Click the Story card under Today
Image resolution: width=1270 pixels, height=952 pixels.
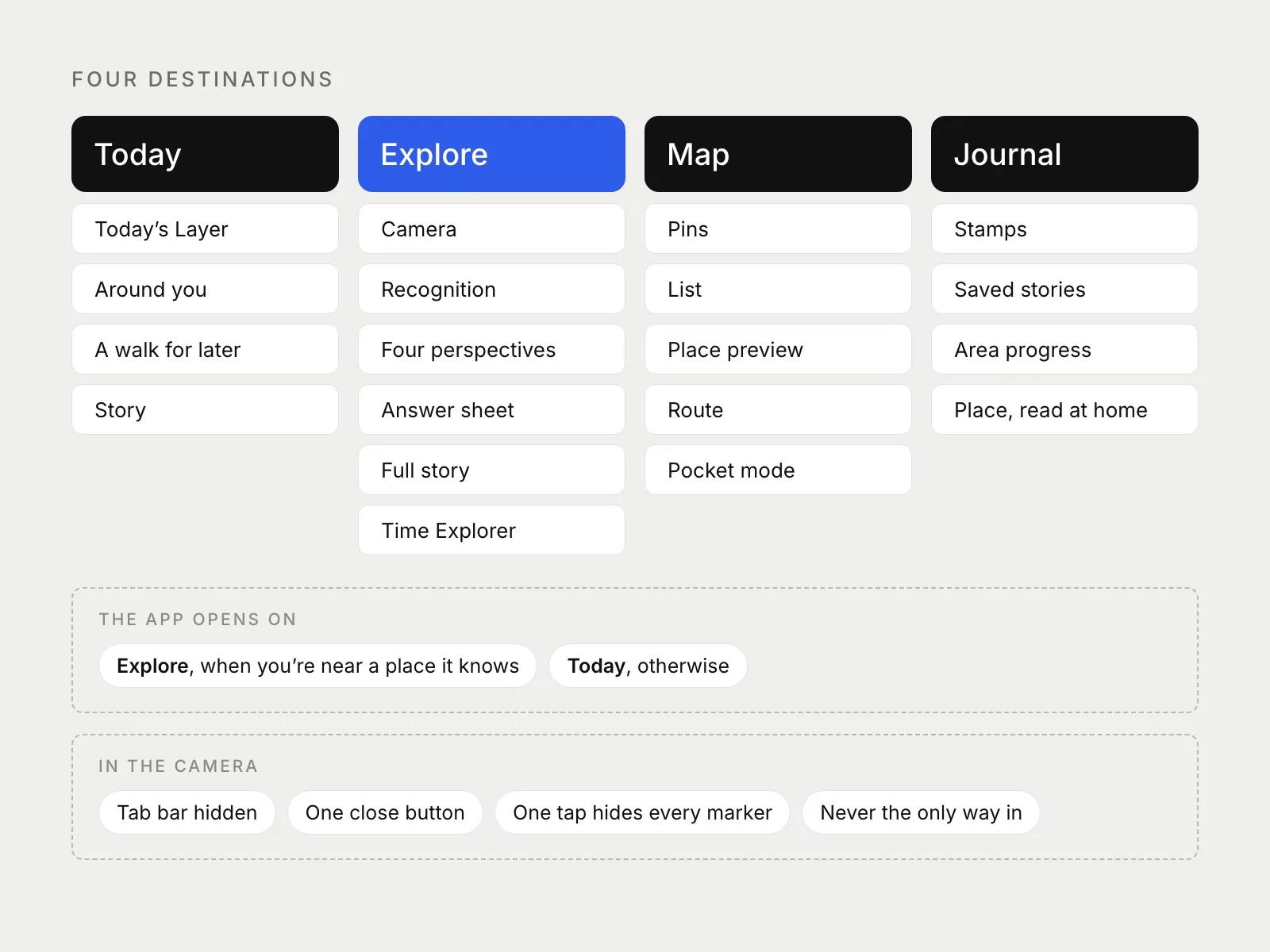click(205, 410)
